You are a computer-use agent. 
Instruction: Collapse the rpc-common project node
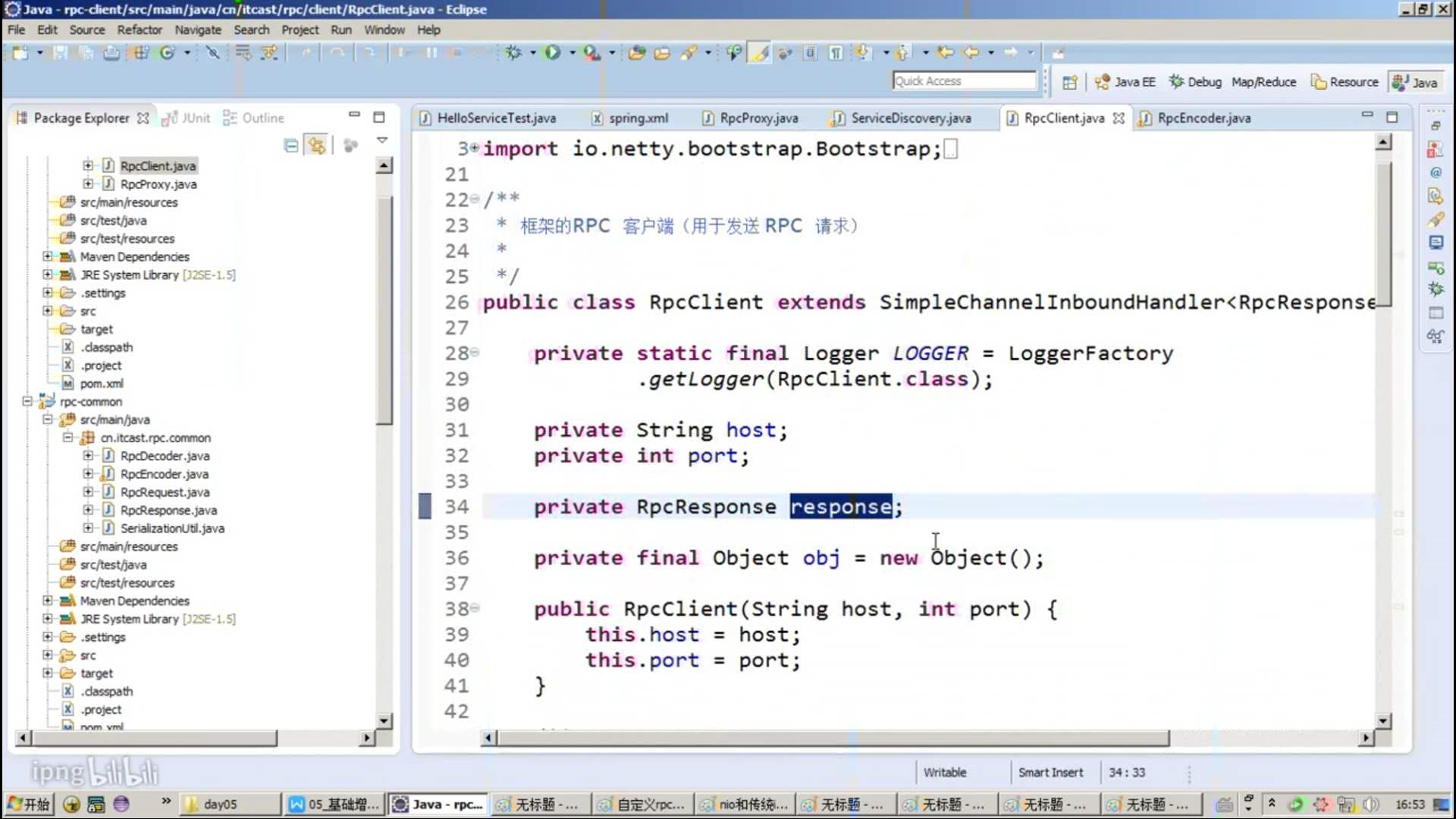click(x=27, y=401)
